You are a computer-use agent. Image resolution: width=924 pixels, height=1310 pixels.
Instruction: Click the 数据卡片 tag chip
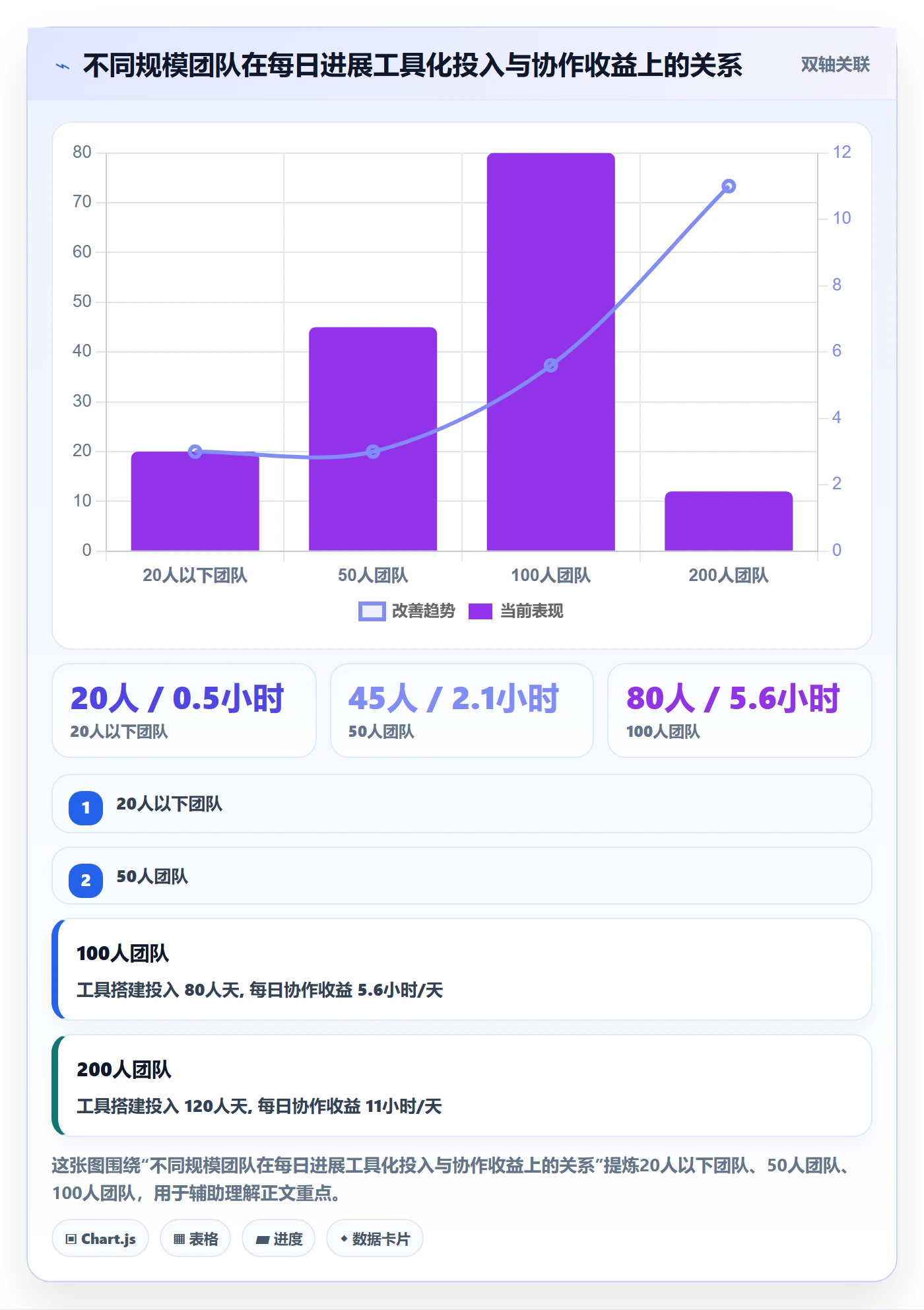click(375, 1239)
